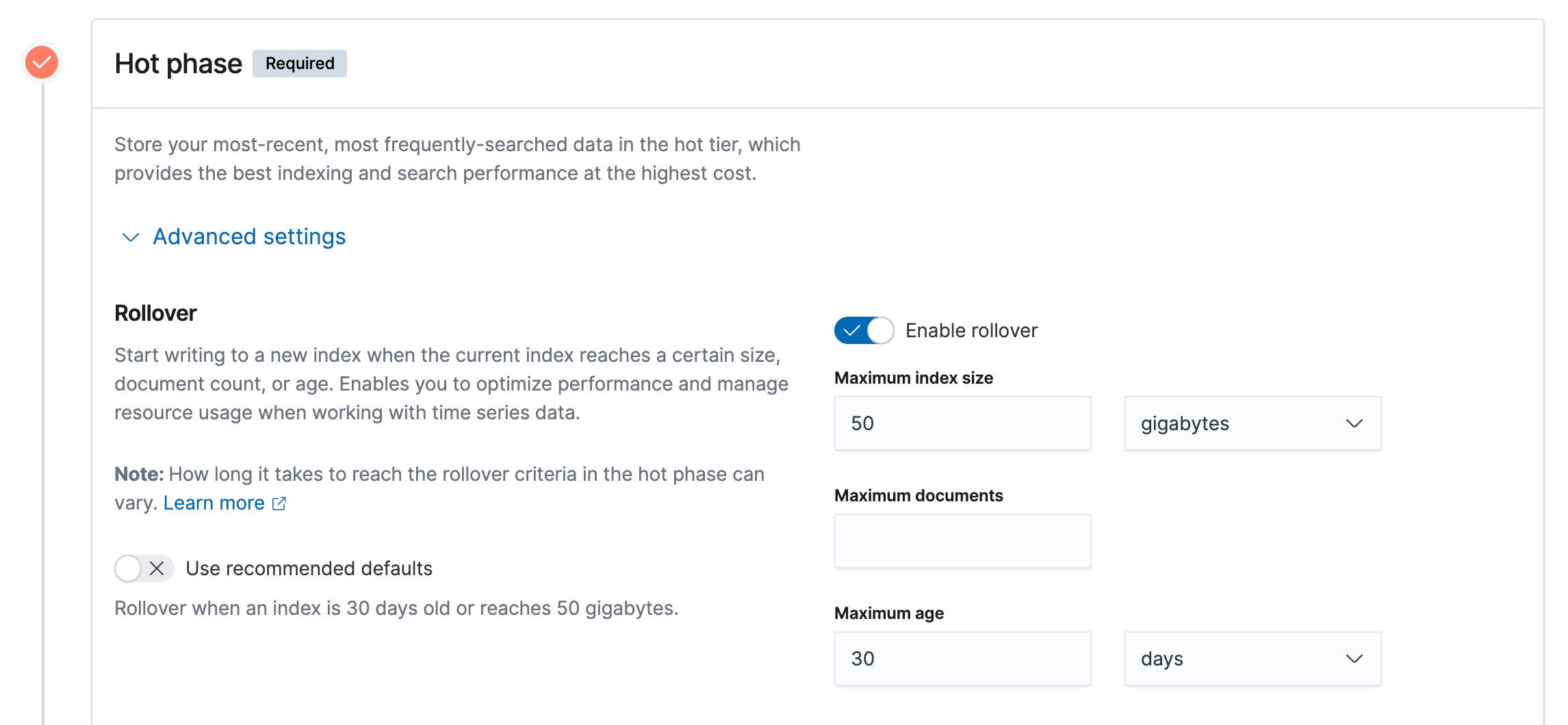The height and width of the screenshot is (725, 1568).
Task: Click the dropdown arrow in the gigabytes selector
Action: [1354, 423]
